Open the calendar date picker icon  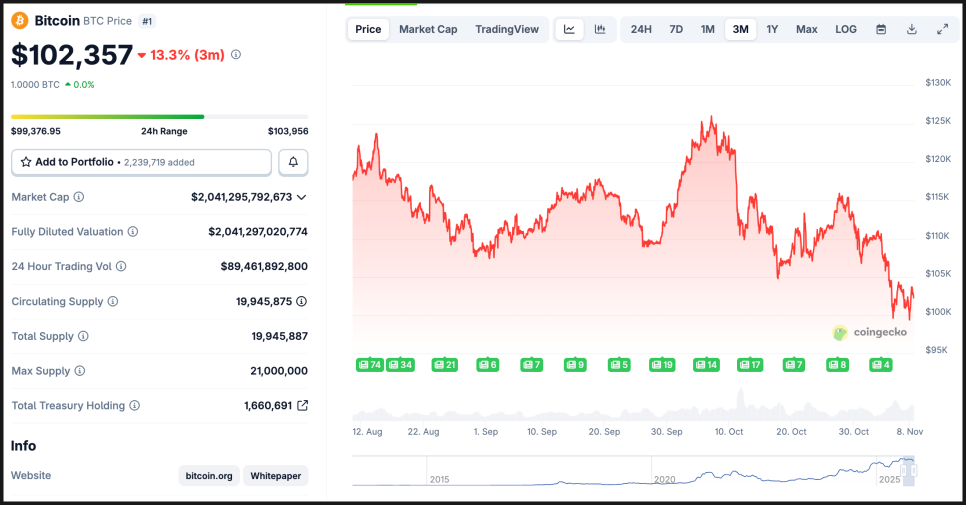(881, 29)
